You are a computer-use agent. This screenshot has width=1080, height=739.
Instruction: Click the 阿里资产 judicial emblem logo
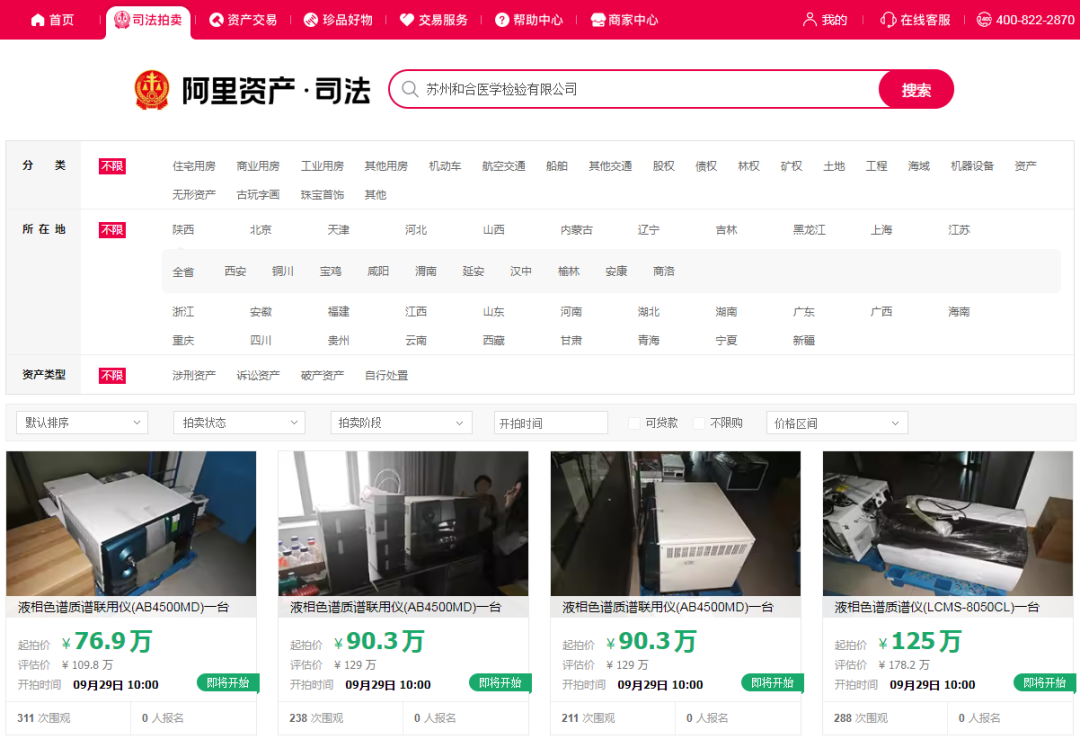[152, 90]
